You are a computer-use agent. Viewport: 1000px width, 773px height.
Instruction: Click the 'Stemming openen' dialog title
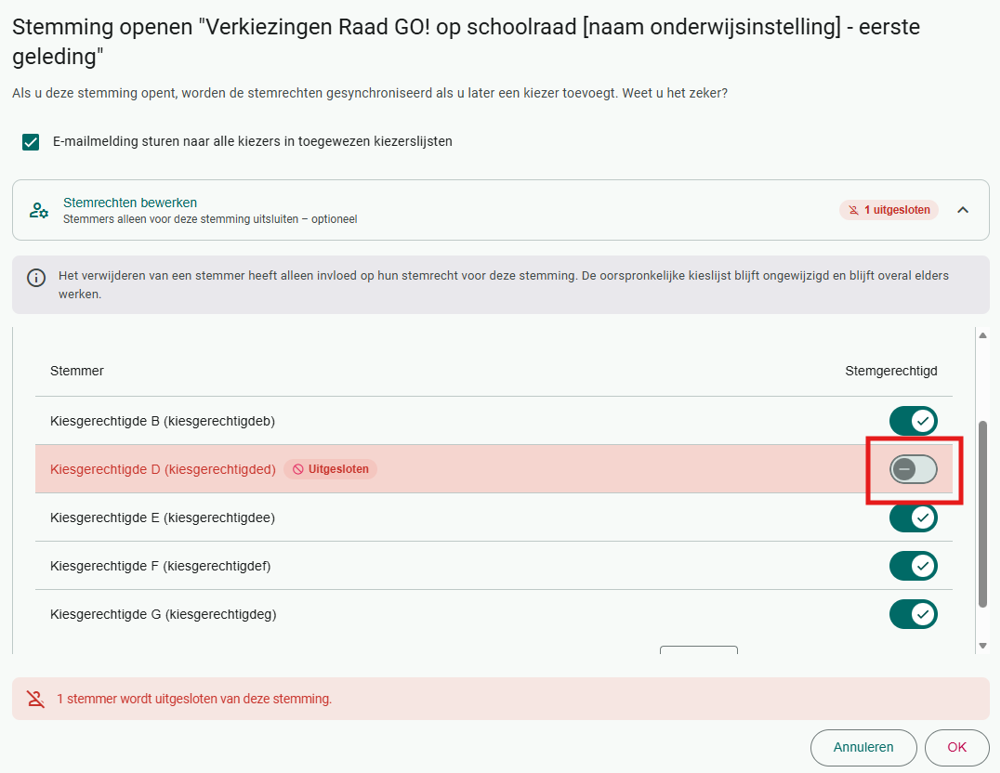click(x=466, y=41)
